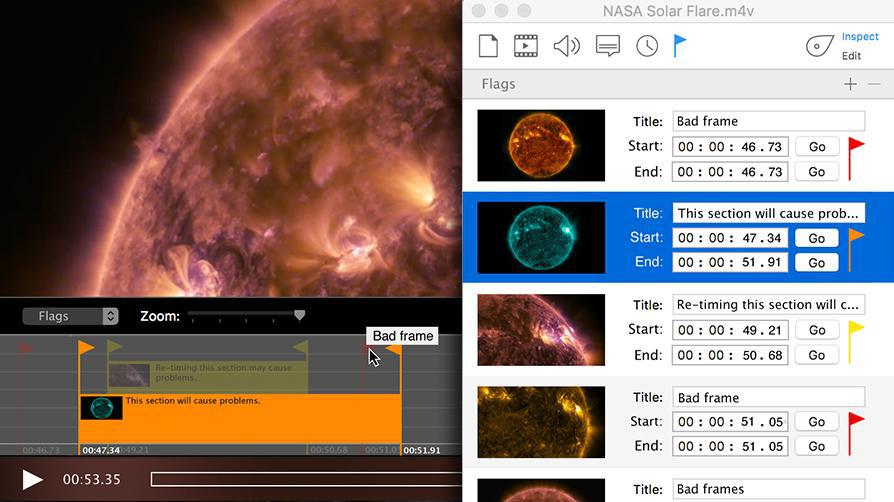
Task: Open the Flags dropdown above timeline
Action: 70,316
